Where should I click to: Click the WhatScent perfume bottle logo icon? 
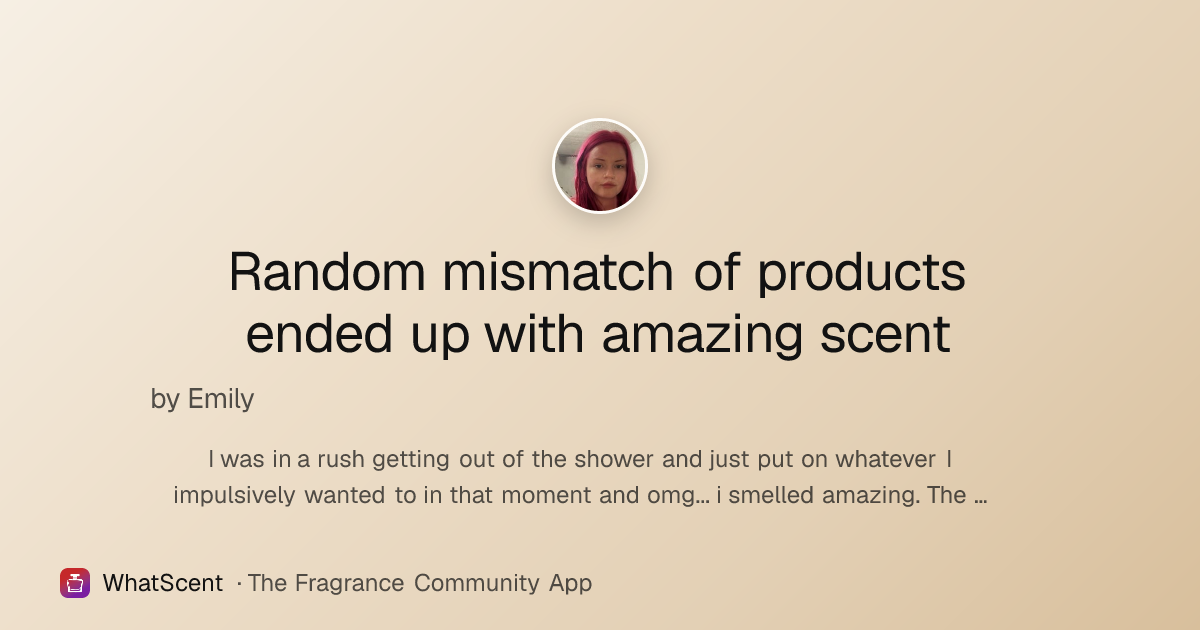click(75, 583)
